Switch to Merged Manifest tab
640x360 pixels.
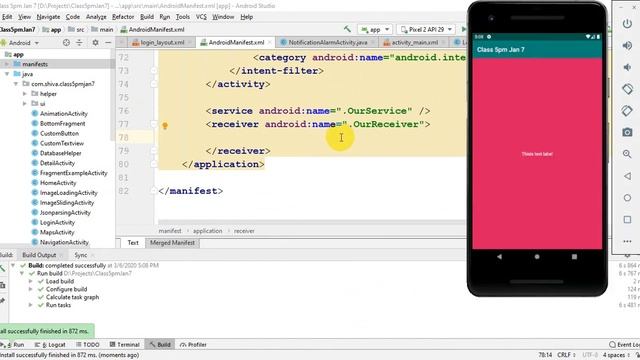coord(172,242)
